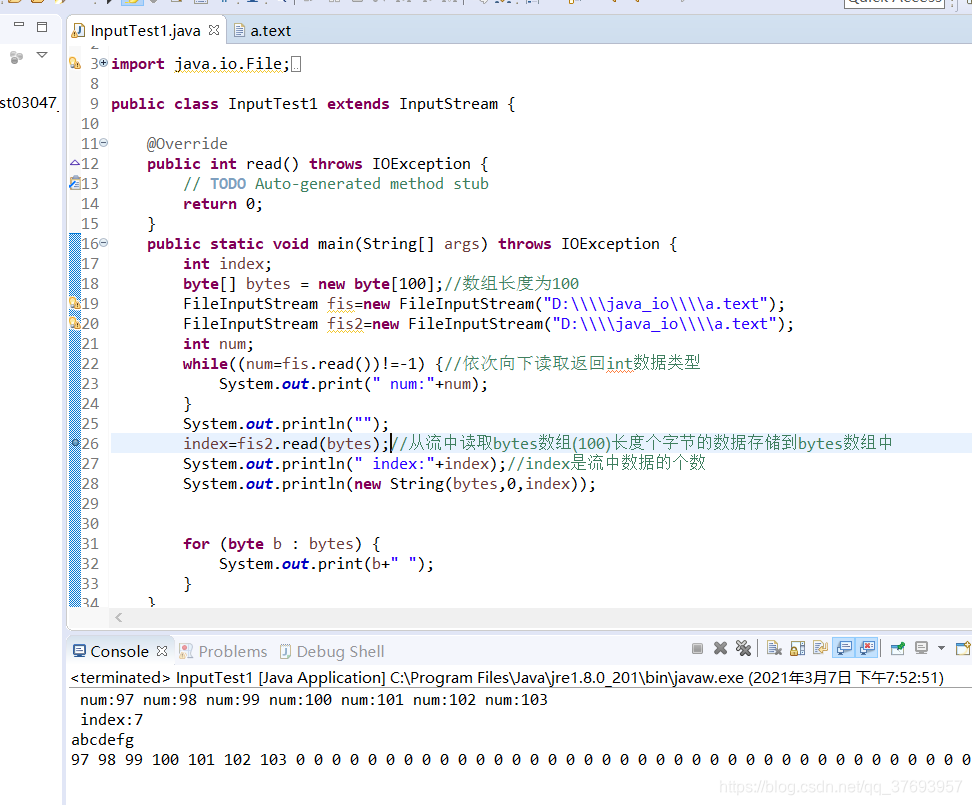Image resolution: width=972 pixels, height=805 pixels.
Task: Open Display Selected Console dropdown arrow
Action: [941, 649]
